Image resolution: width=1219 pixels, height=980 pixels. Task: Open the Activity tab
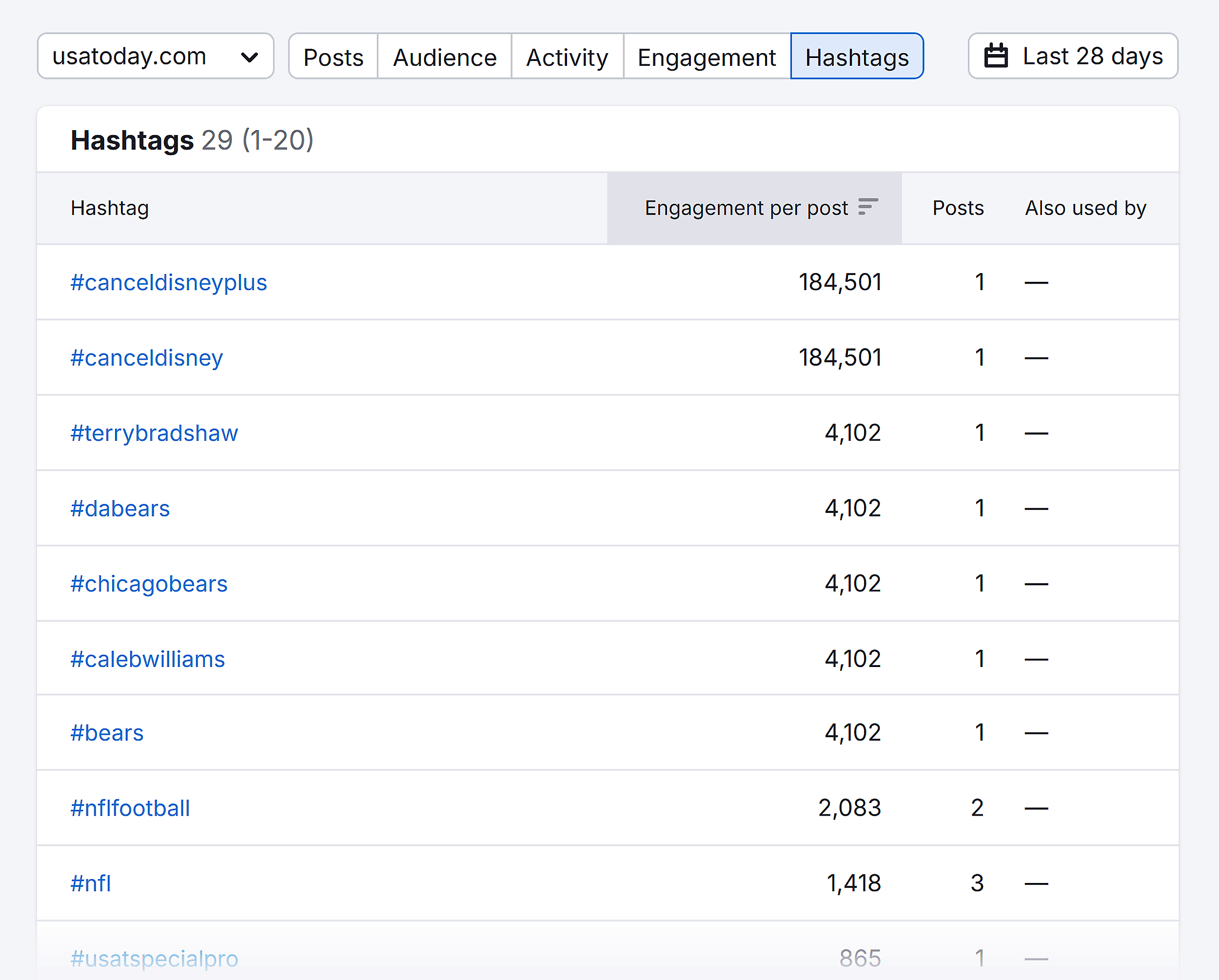567,57
